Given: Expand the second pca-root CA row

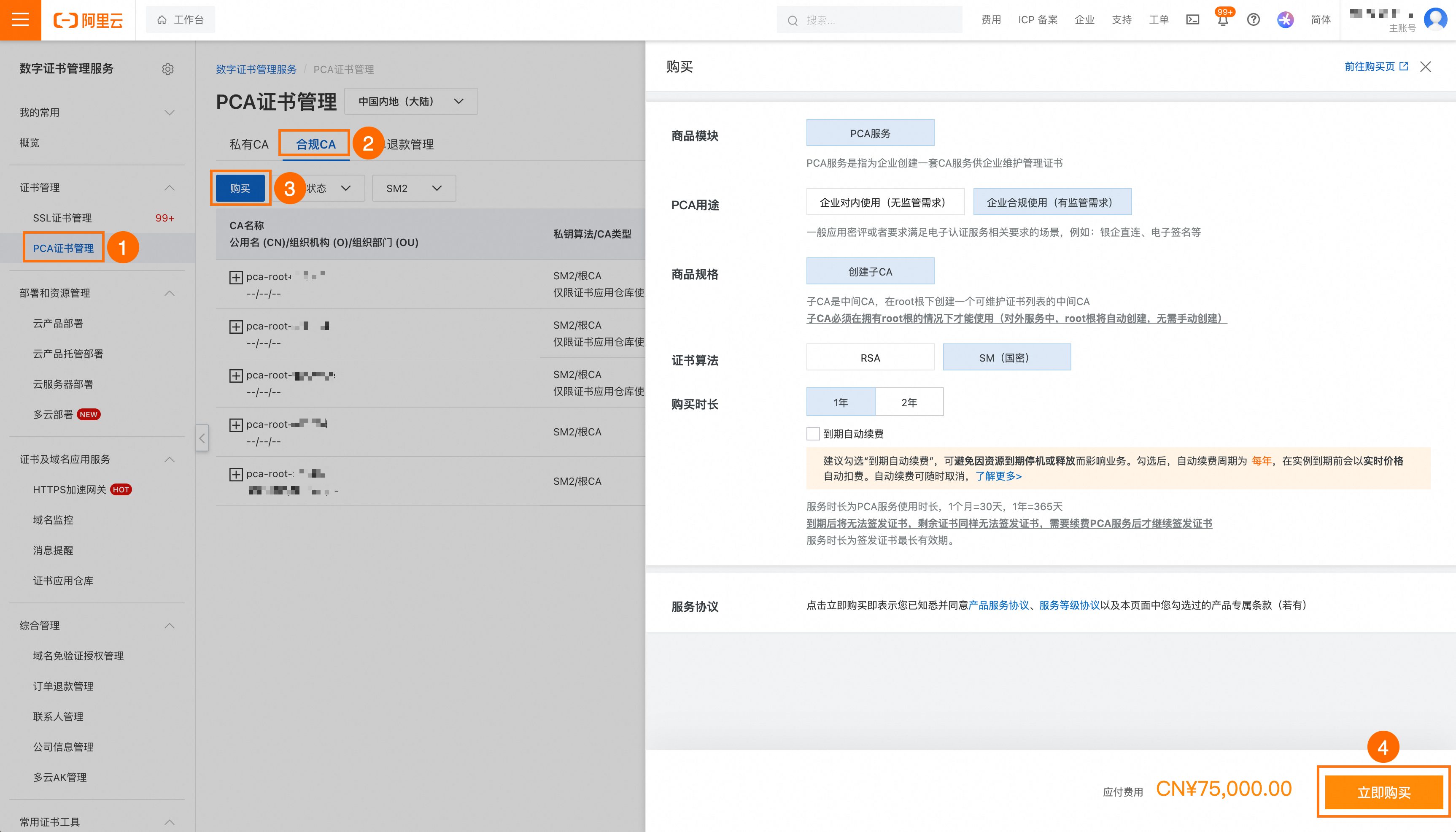Looking at the screenshot, I should pyautogui.click(x=236, y=327).
